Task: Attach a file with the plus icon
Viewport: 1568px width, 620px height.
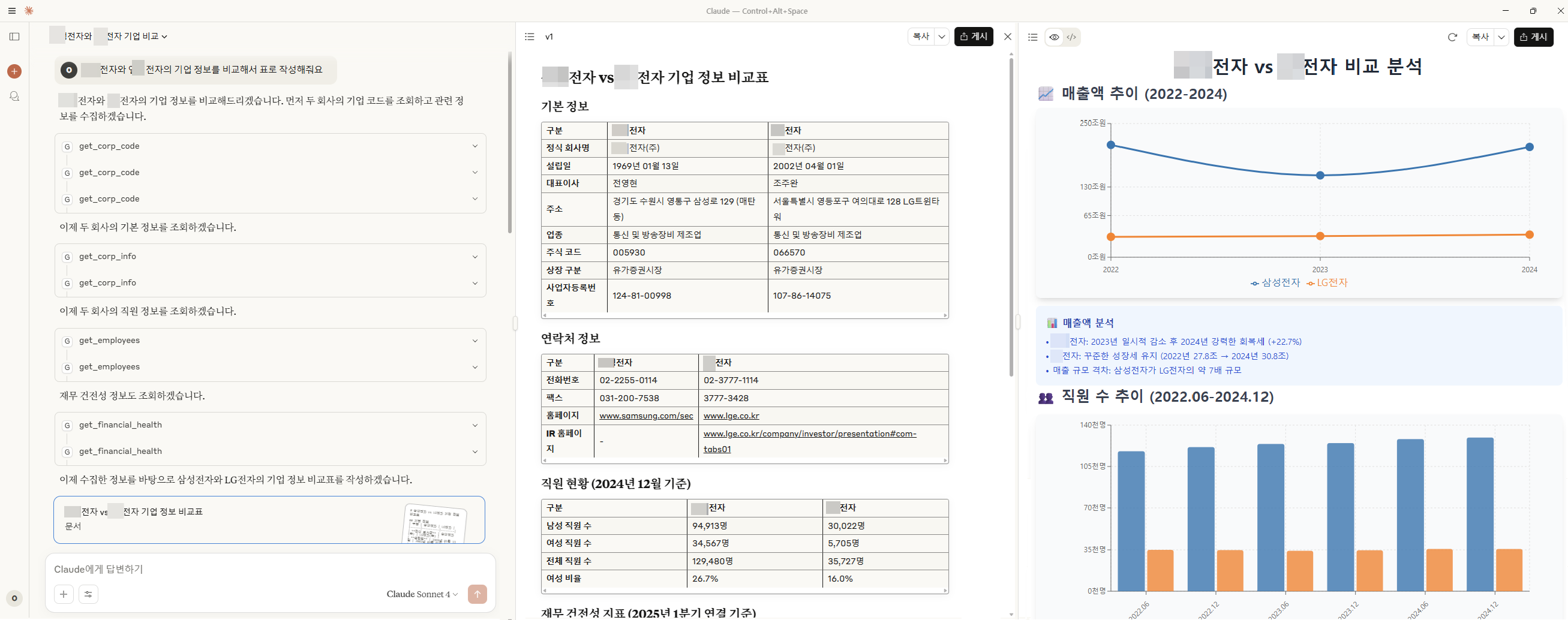Action: coord(64,594)
